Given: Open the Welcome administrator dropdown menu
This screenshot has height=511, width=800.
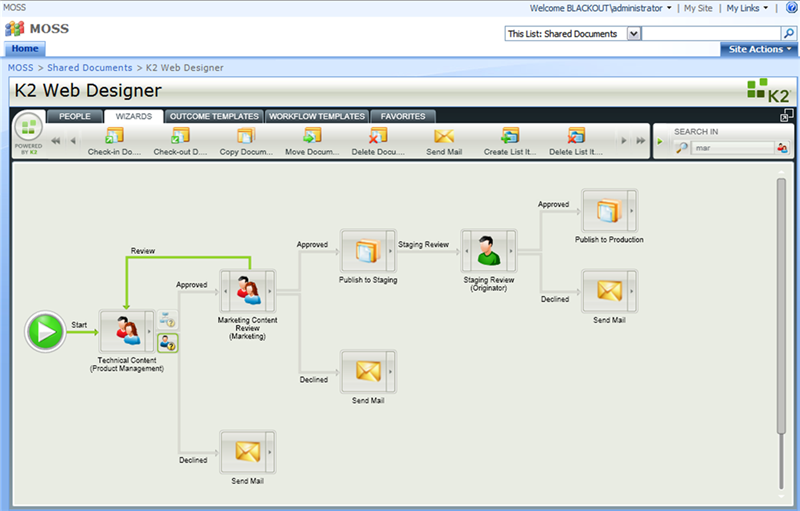Looking at the screenshot, I should pos(601,8).
